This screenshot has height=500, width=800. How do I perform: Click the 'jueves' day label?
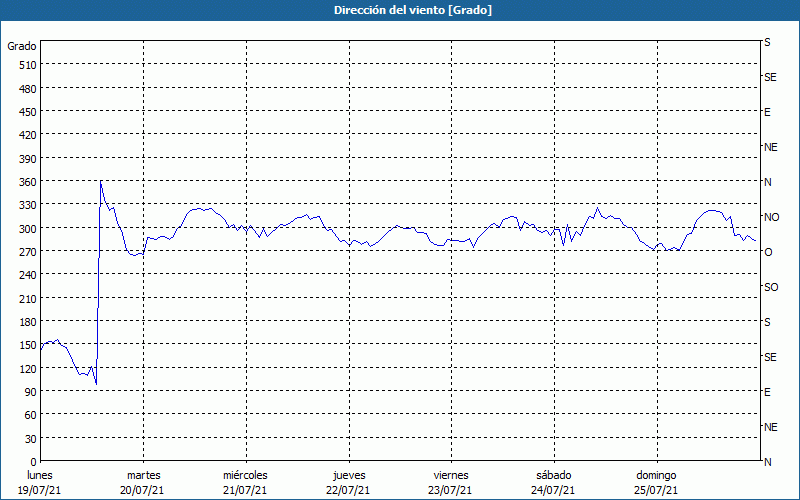tap(349, 476)
